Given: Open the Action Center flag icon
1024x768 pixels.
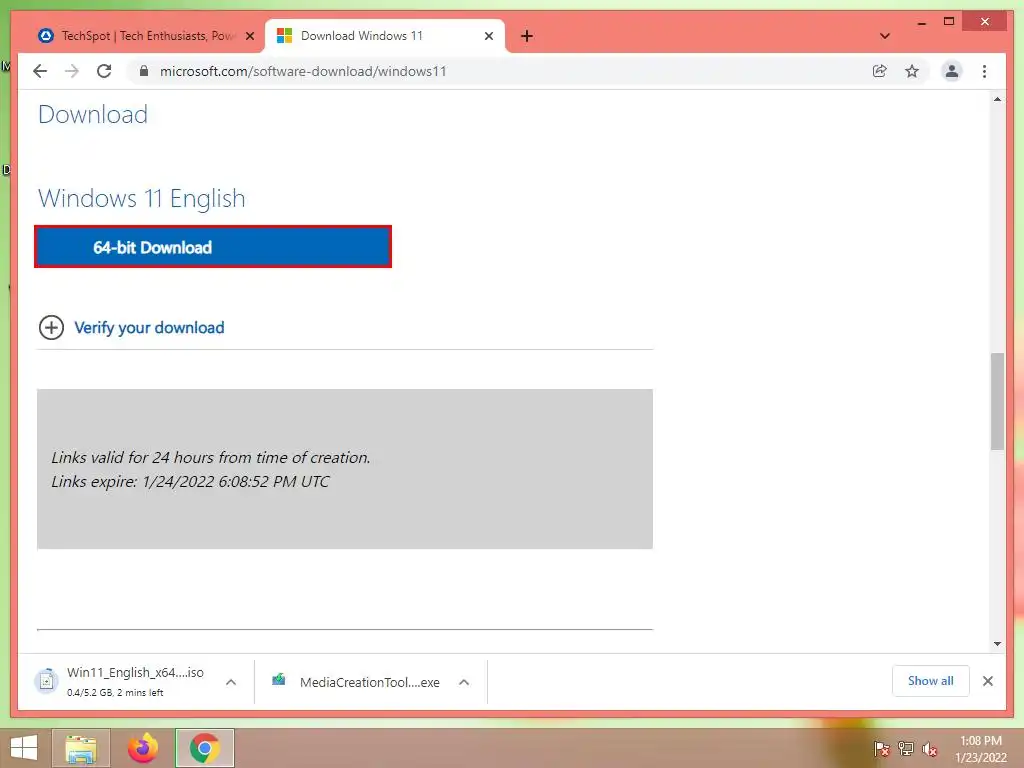Looking at the screenshot, I should [x=881, y=749].
